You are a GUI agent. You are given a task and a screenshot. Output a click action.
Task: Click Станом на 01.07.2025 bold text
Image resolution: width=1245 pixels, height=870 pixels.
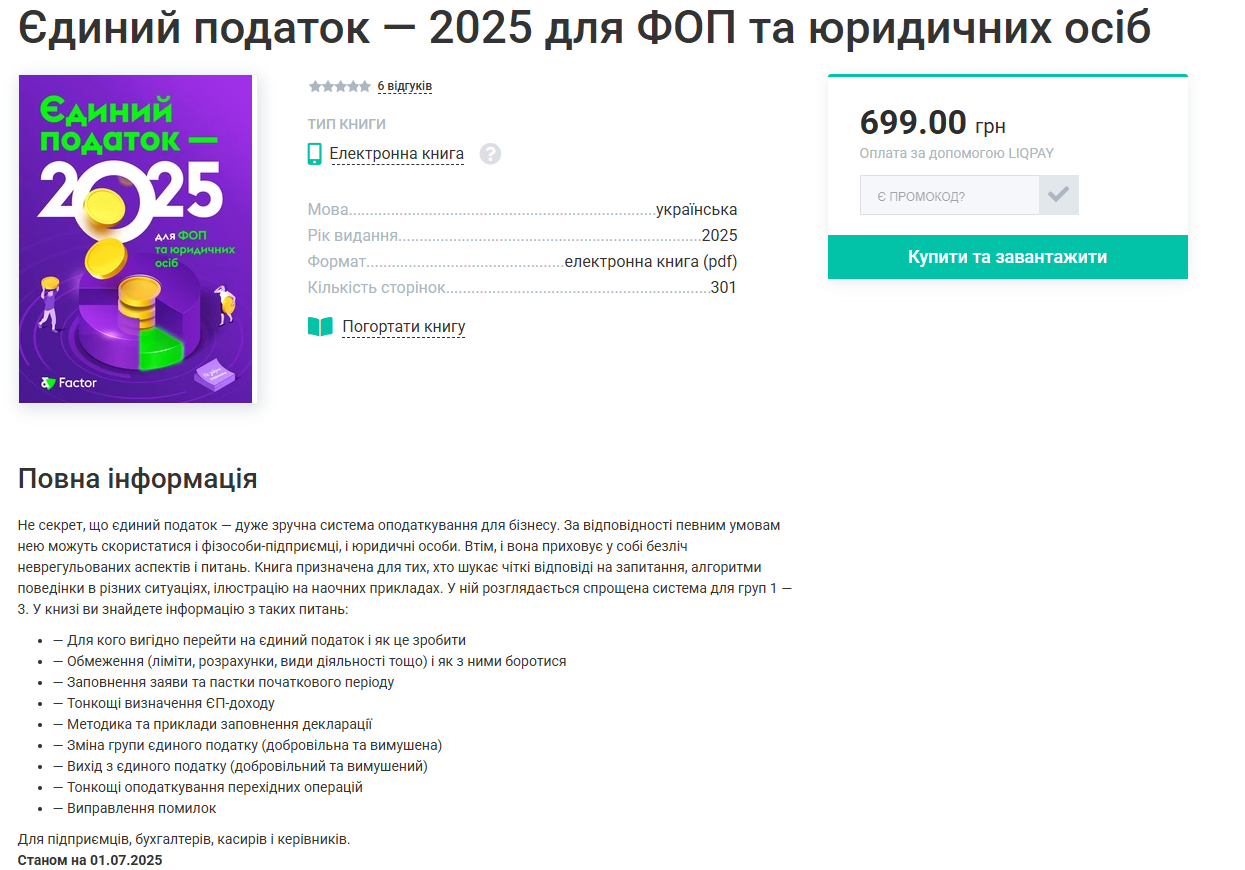90,860
